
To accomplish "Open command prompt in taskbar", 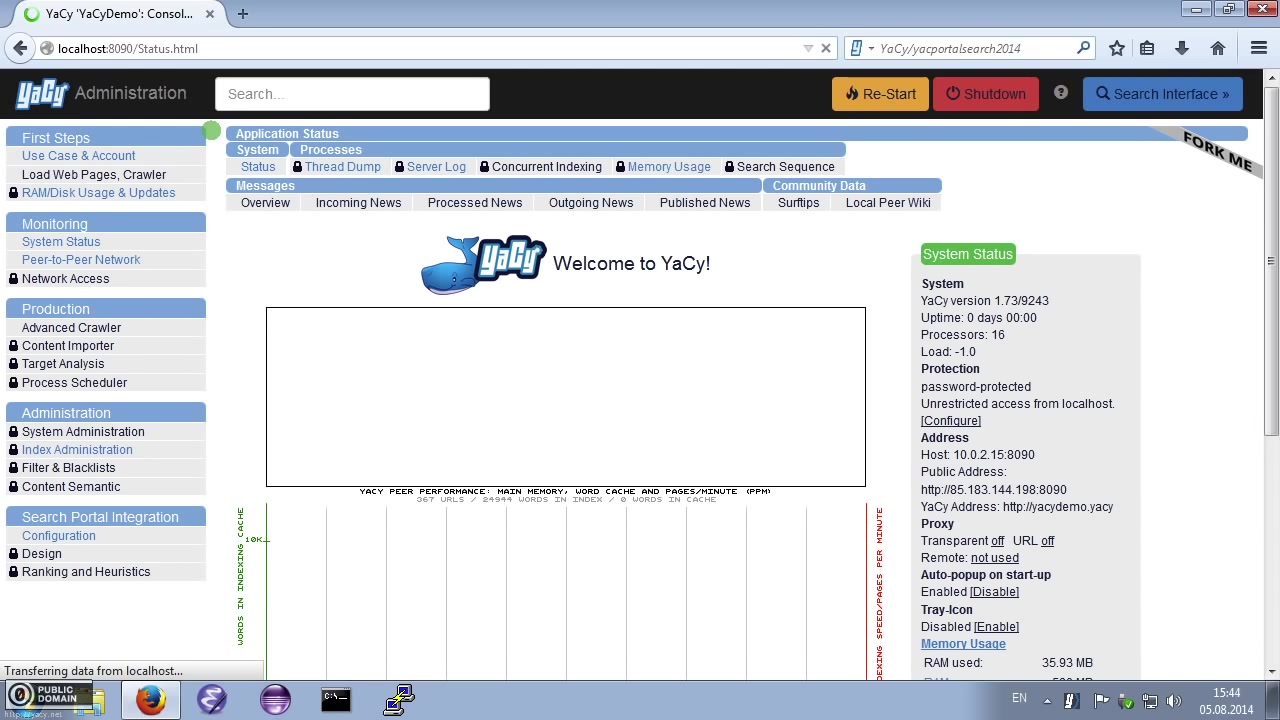I will pyautogui.click(x=336, y=700).
